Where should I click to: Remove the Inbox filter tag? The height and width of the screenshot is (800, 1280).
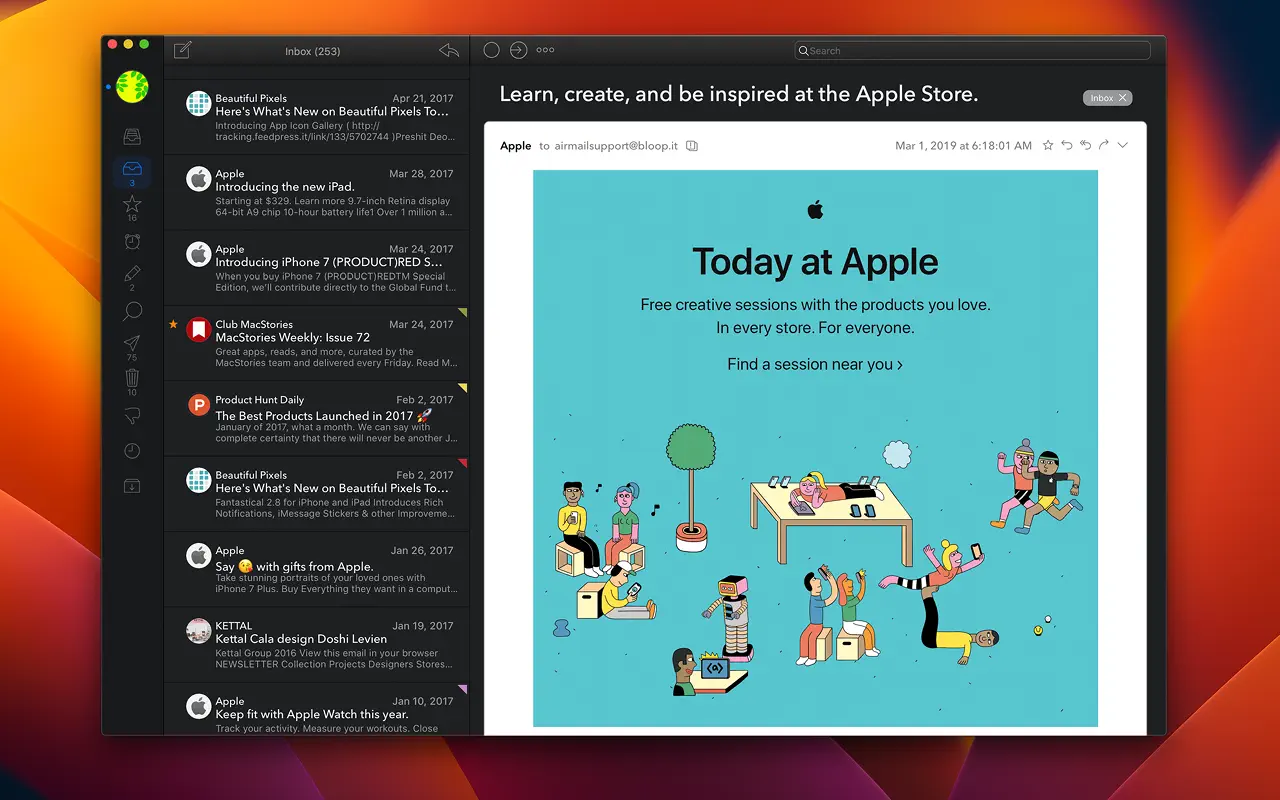coord(1122,97)
